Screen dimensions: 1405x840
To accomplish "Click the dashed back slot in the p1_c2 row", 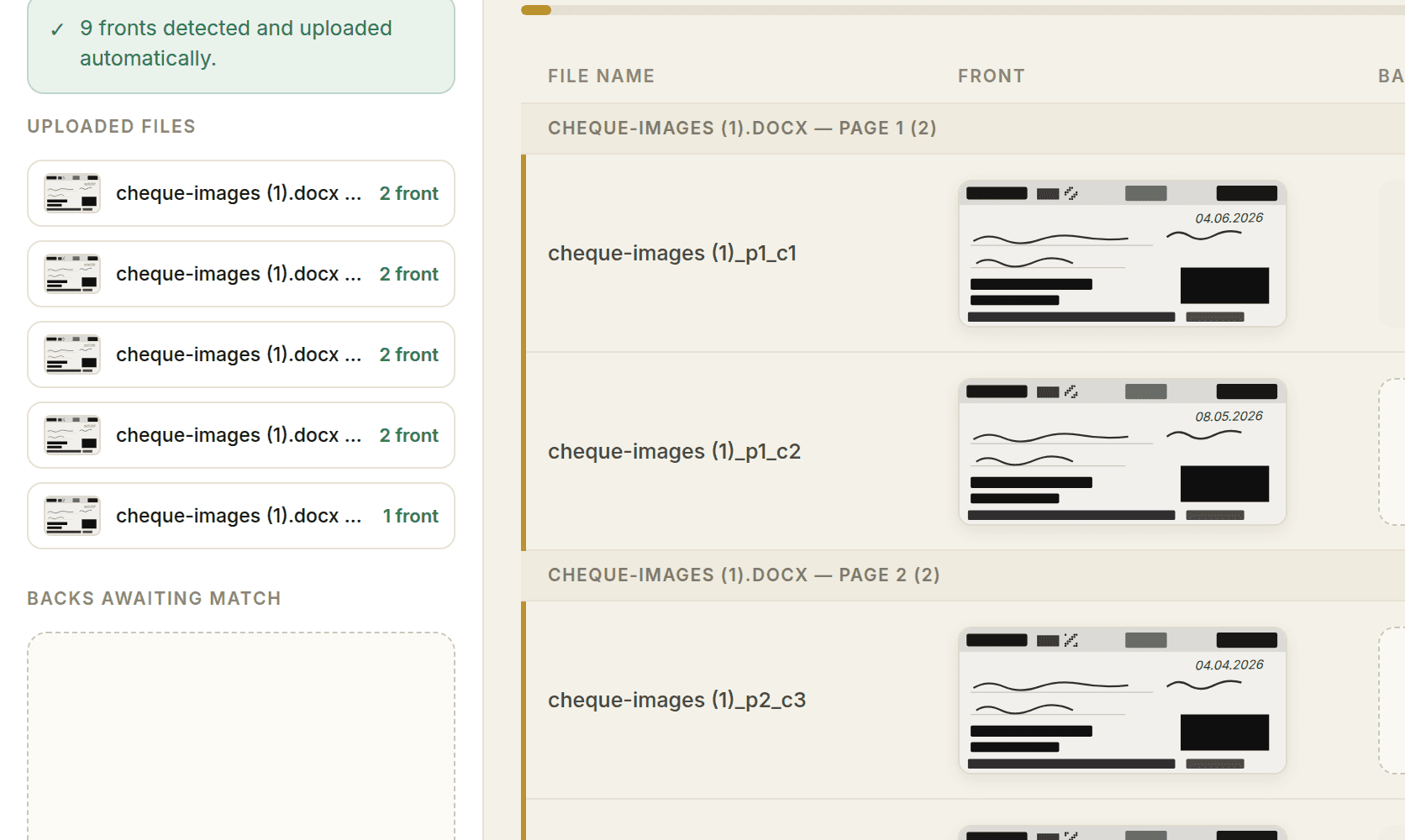I will tap(1392, 452).
